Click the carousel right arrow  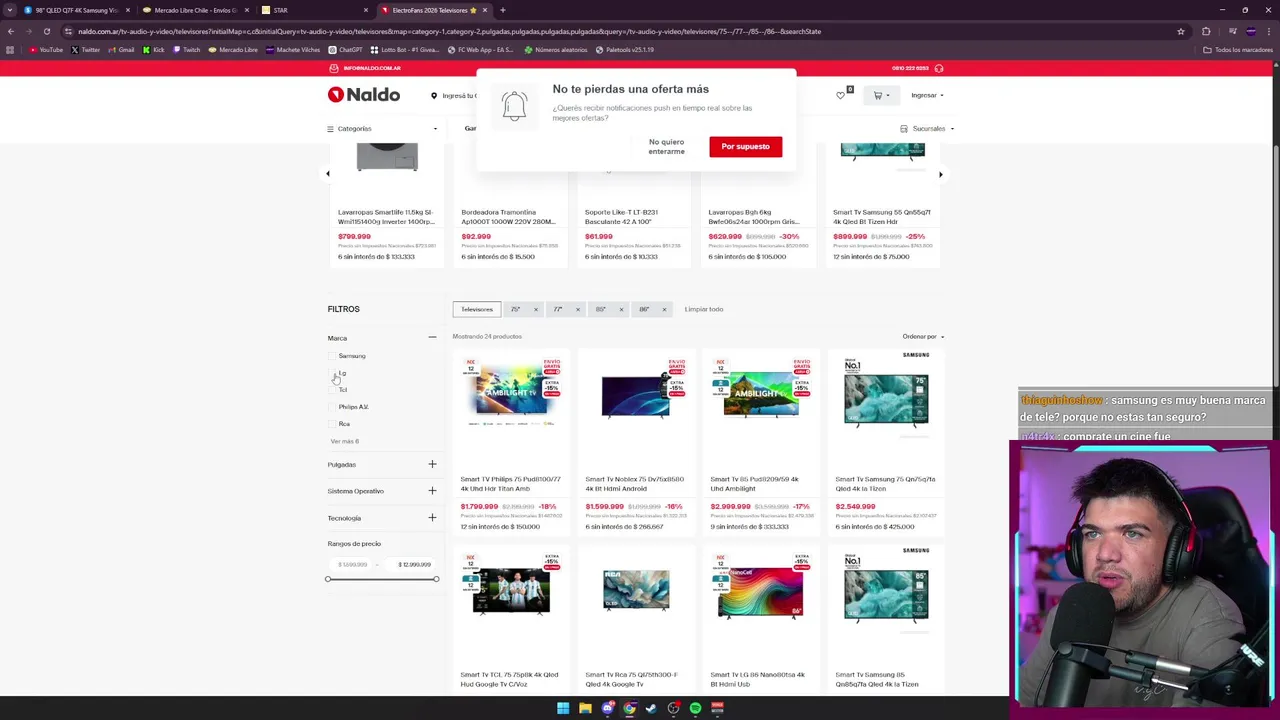[940, 174]
